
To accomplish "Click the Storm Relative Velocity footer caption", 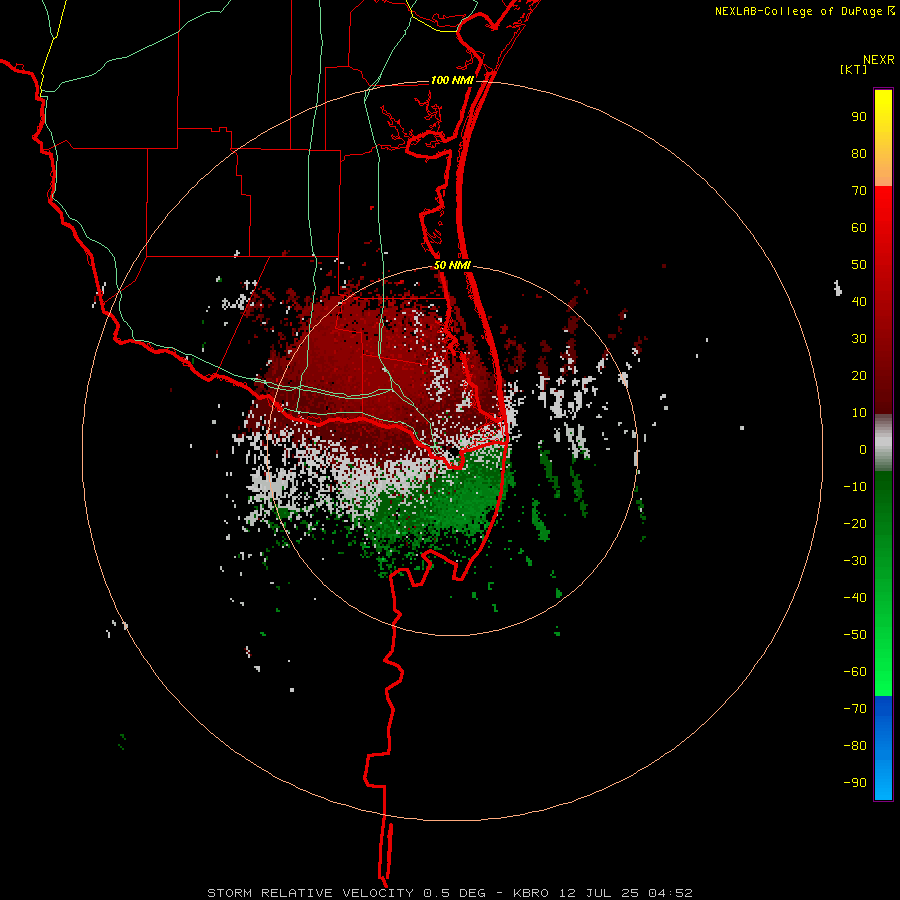I will coord(450,893).
